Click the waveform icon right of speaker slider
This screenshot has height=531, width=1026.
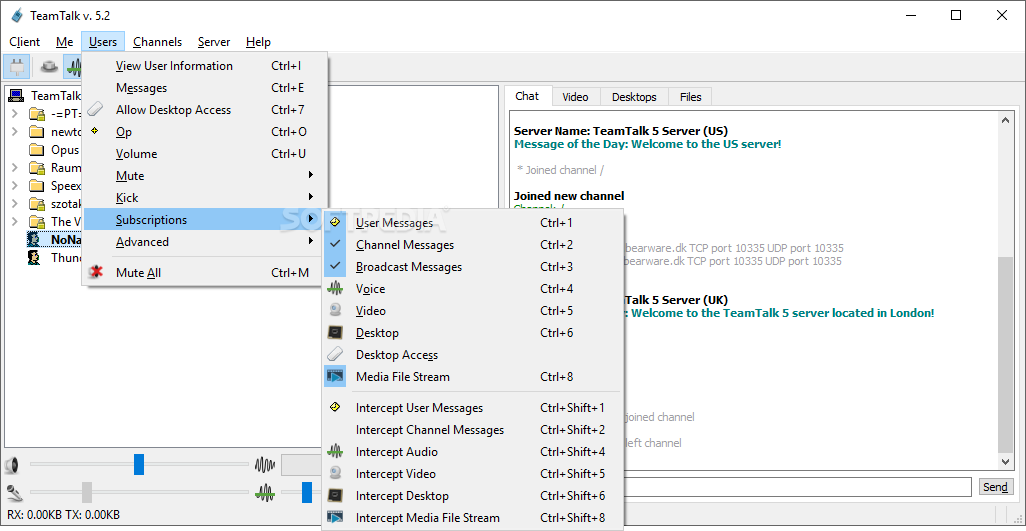(x=264, y=466)
